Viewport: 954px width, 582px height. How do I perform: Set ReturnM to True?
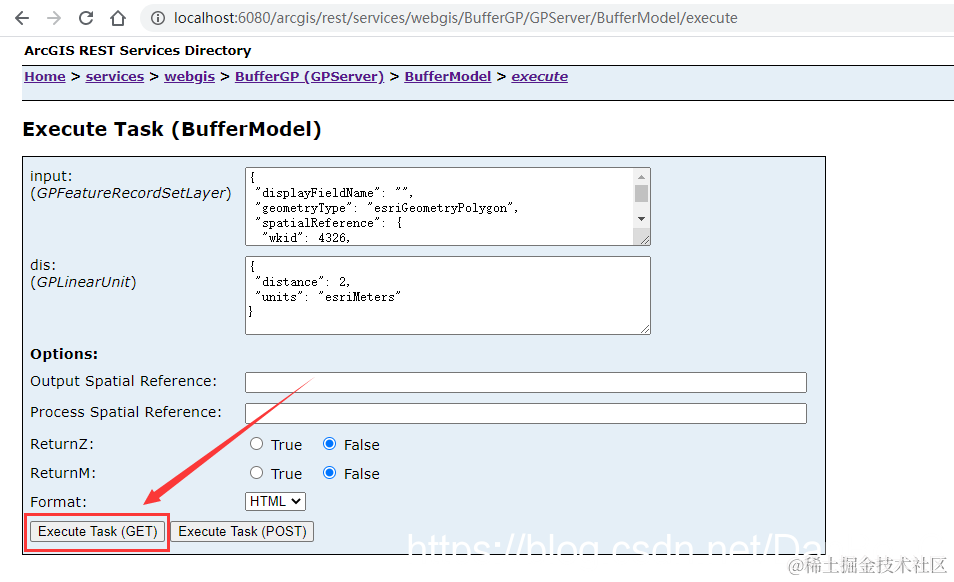pos(257,473)
